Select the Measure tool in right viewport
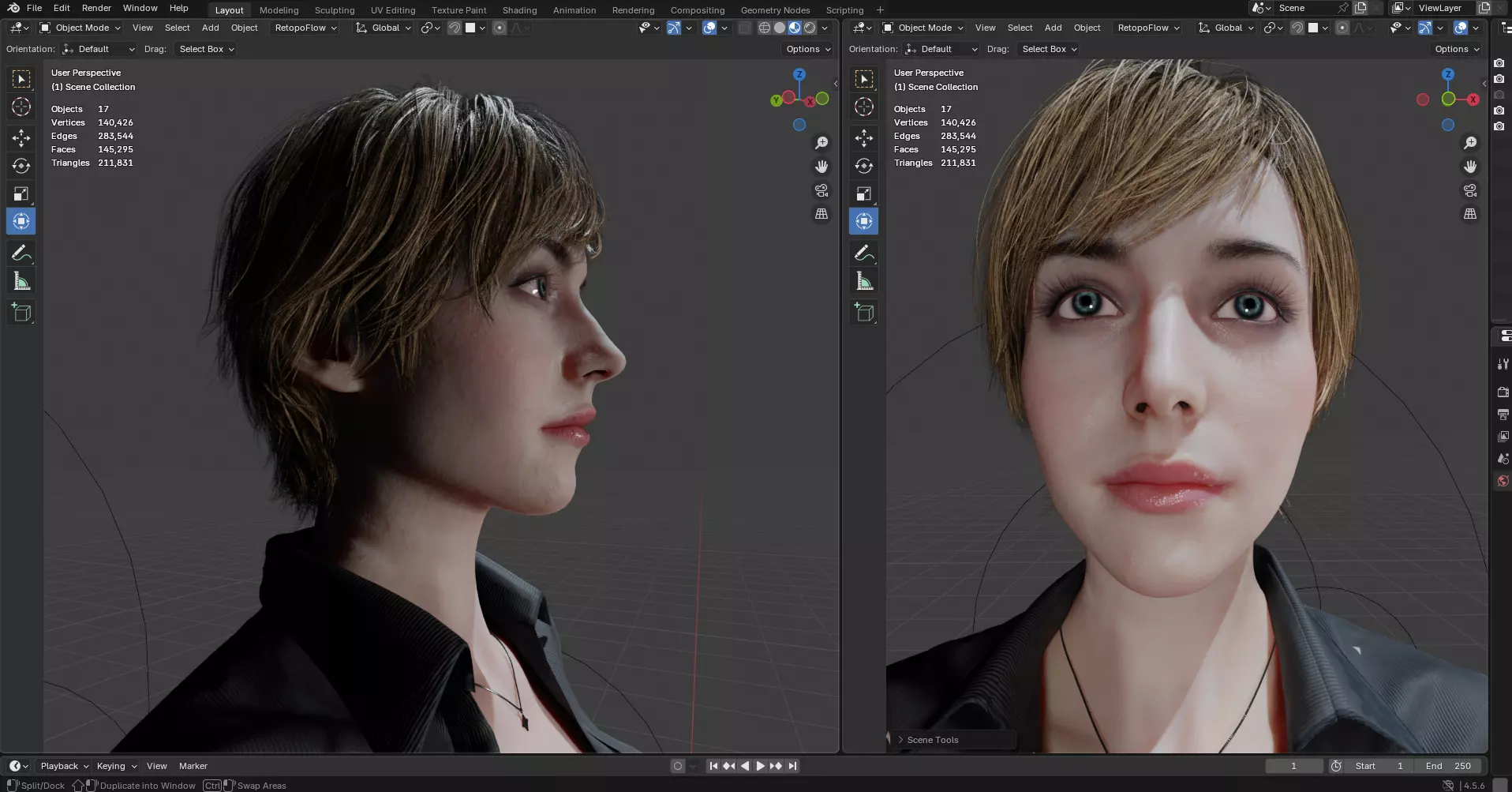 (864, 281)
